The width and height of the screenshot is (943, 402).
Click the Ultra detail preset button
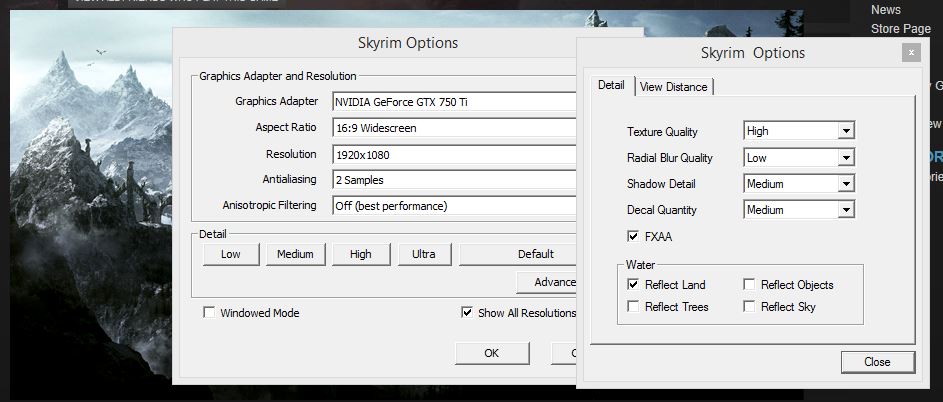click(424, 254)
